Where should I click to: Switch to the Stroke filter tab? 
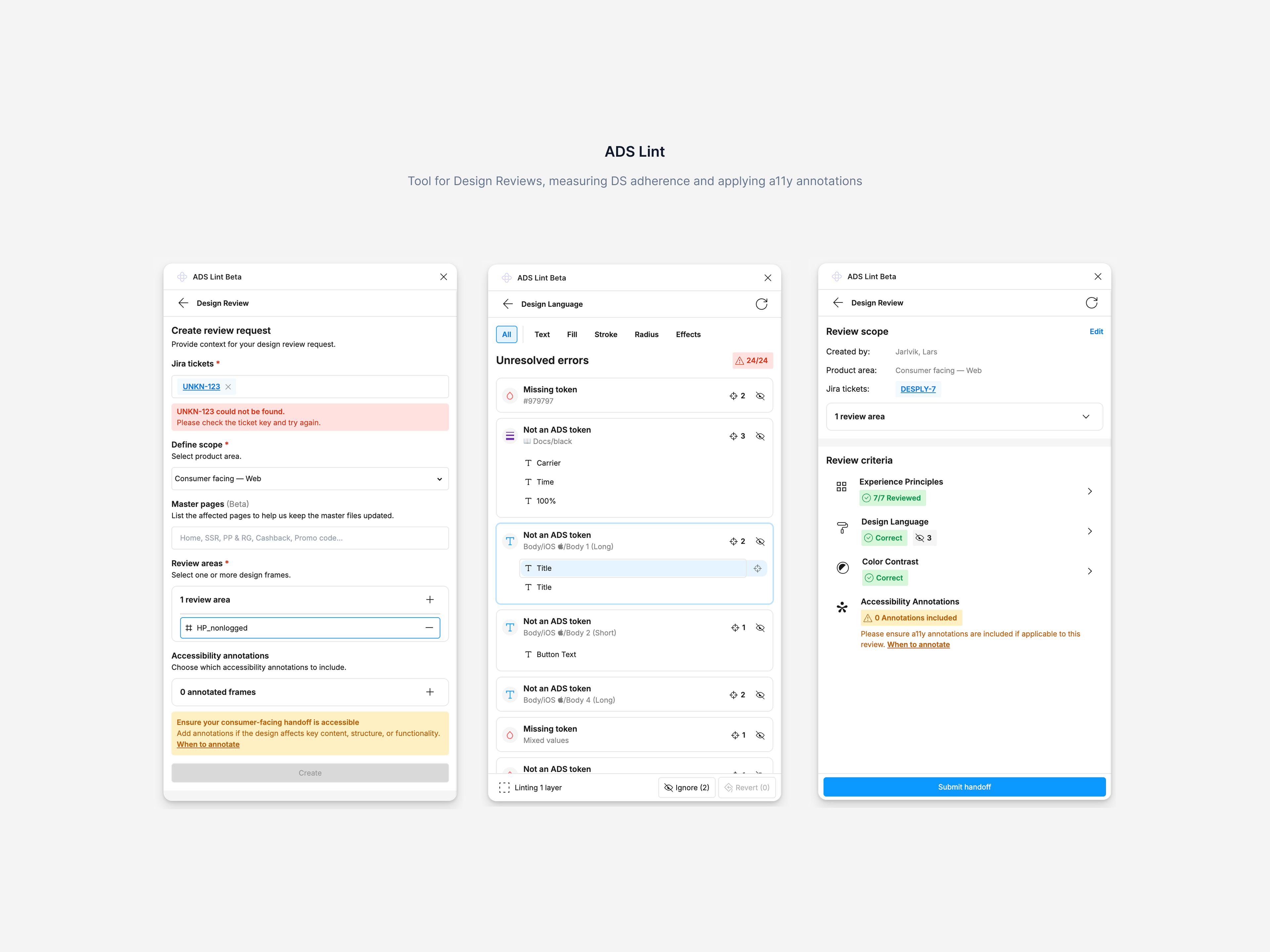[x=605, y=335]
